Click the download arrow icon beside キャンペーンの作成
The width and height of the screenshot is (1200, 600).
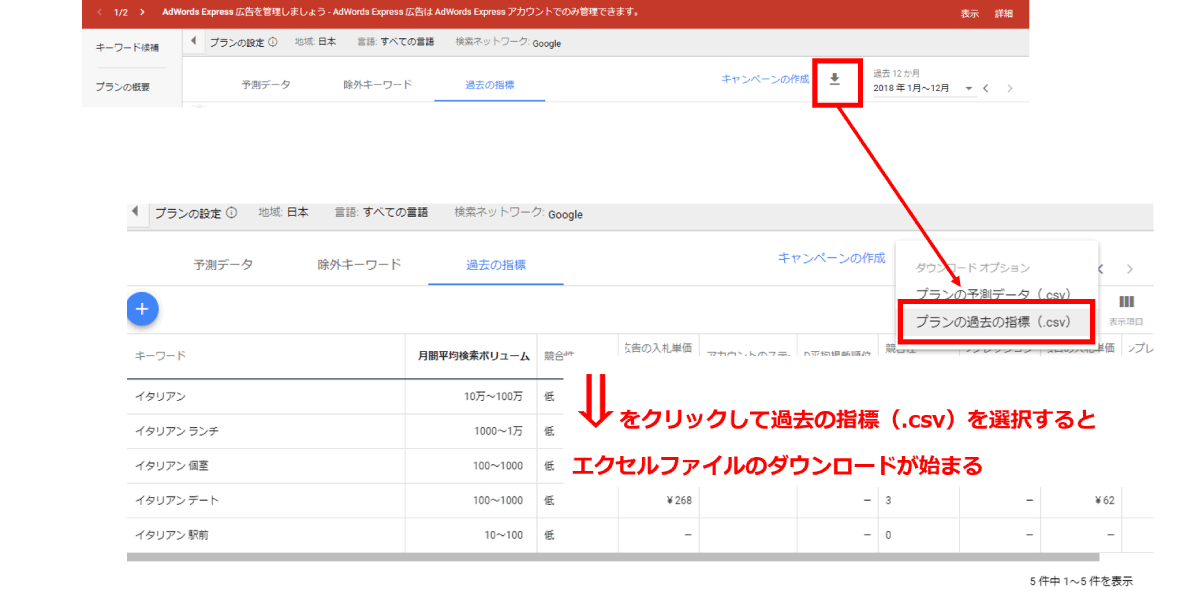pyautogui.click(x=835, y=80)
